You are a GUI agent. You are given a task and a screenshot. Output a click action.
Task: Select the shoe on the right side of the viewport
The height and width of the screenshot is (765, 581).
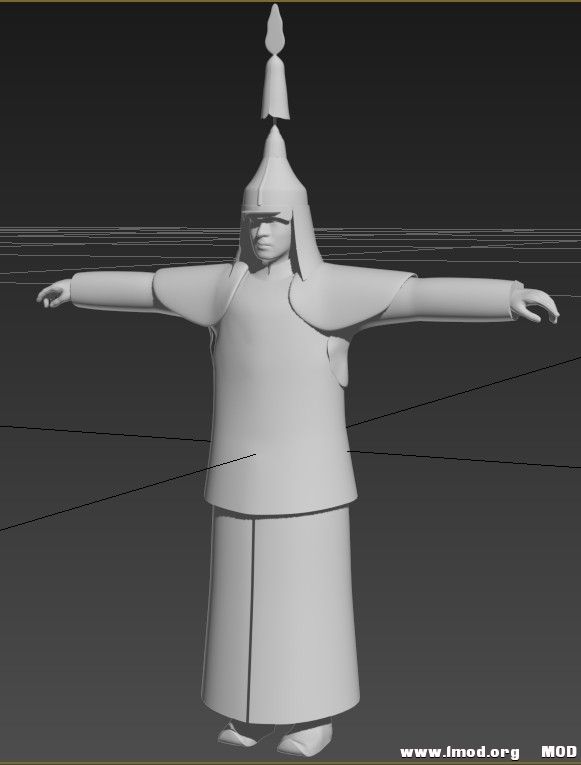point(305,739)
